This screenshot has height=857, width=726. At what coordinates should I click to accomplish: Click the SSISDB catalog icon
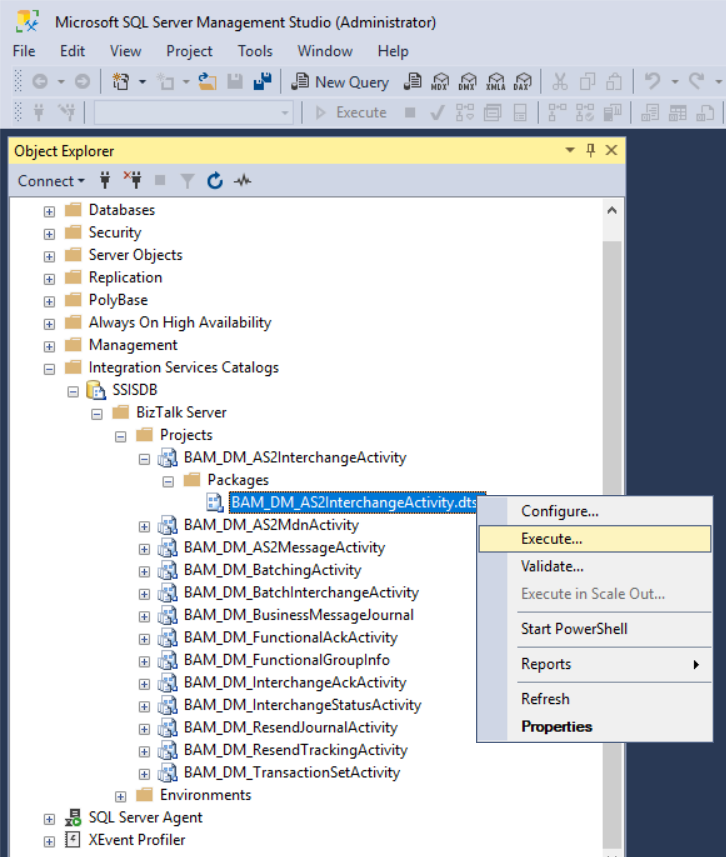coord(96,390)
